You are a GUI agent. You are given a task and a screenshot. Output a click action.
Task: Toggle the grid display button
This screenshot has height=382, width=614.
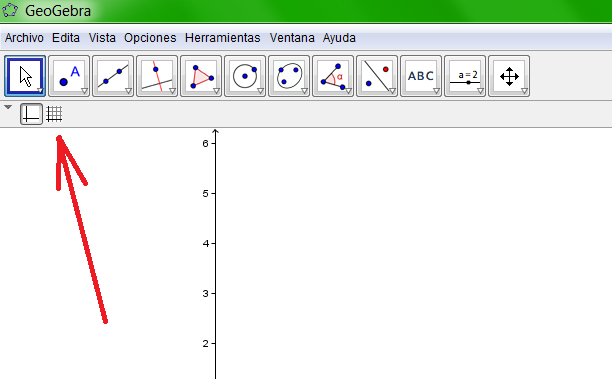tap(54, 114)
